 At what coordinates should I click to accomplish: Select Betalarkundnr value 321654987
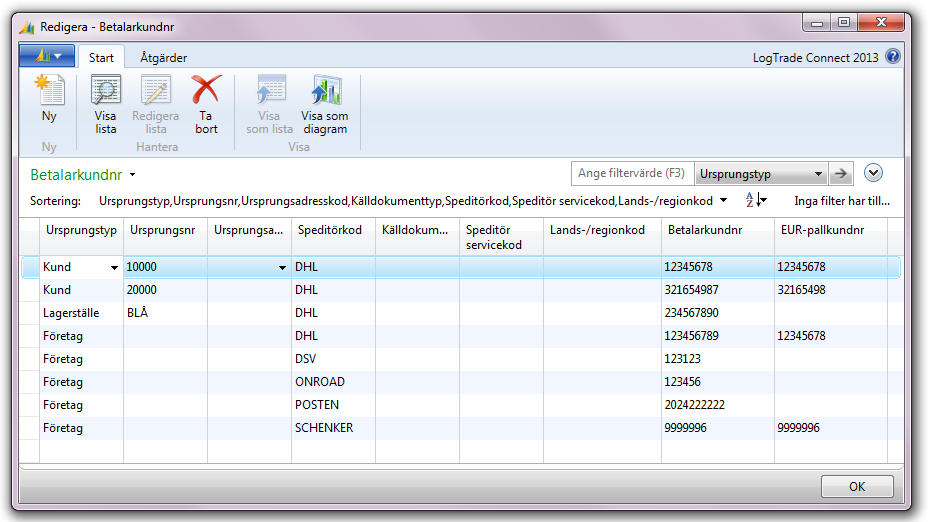tap(718, 290)
